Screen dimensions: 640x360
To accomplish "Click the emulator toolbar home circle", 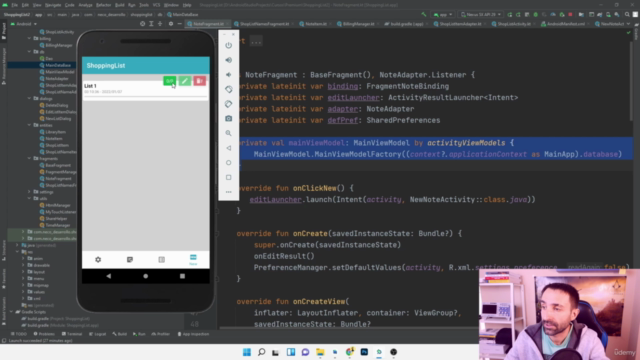I will pyautogui.click(x=229, y=162).
